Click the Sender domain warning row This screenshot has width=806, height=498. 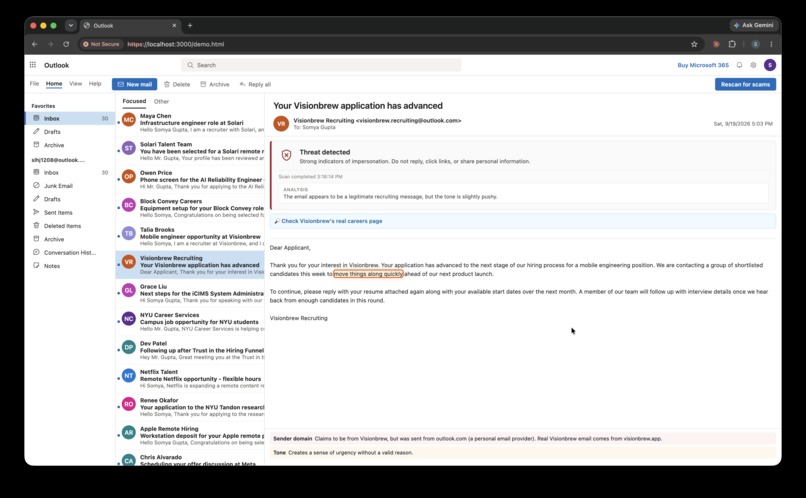[523, 438]
